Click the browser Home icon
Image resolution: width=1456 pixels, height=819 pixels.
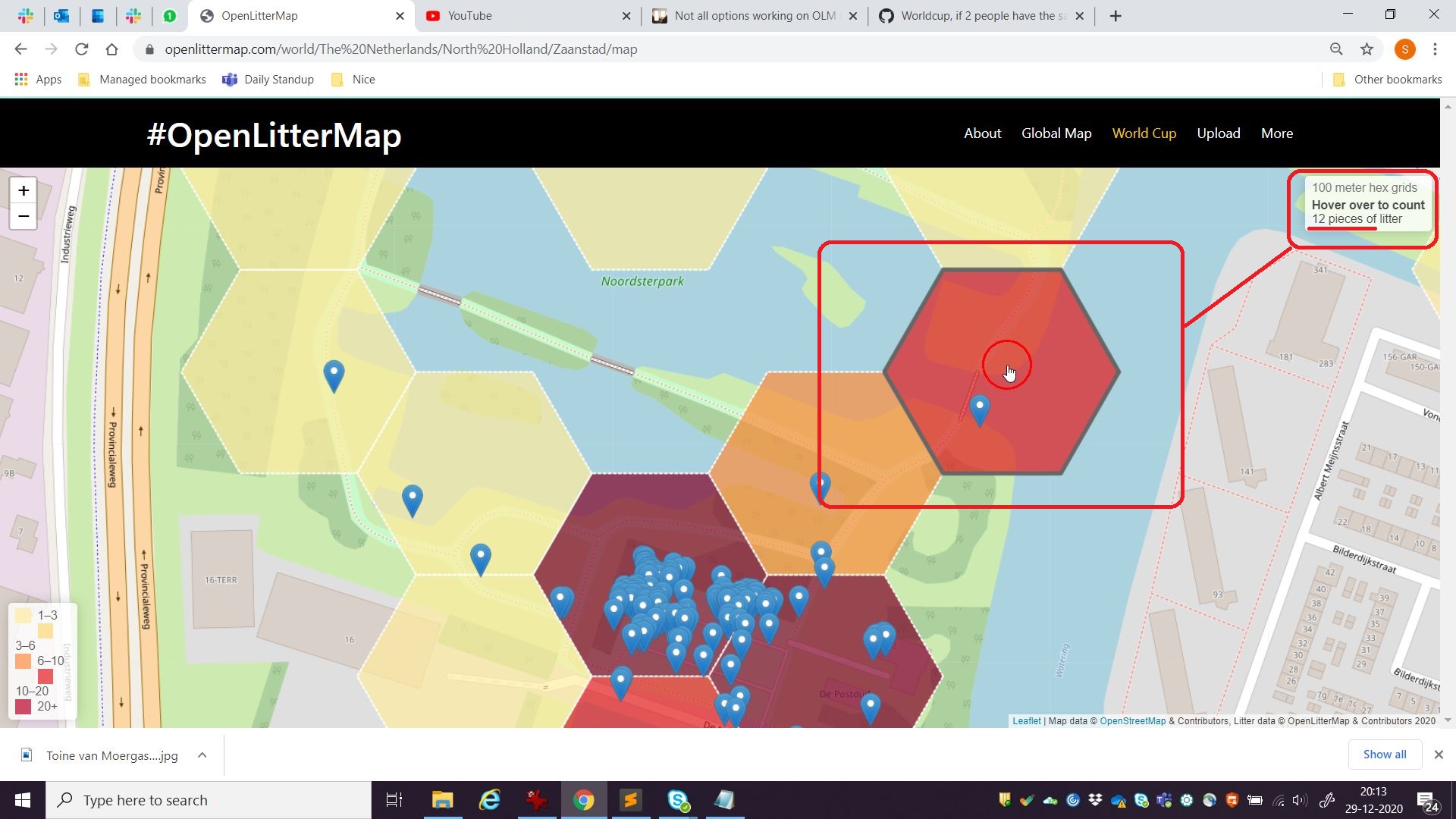click(112, 49)
